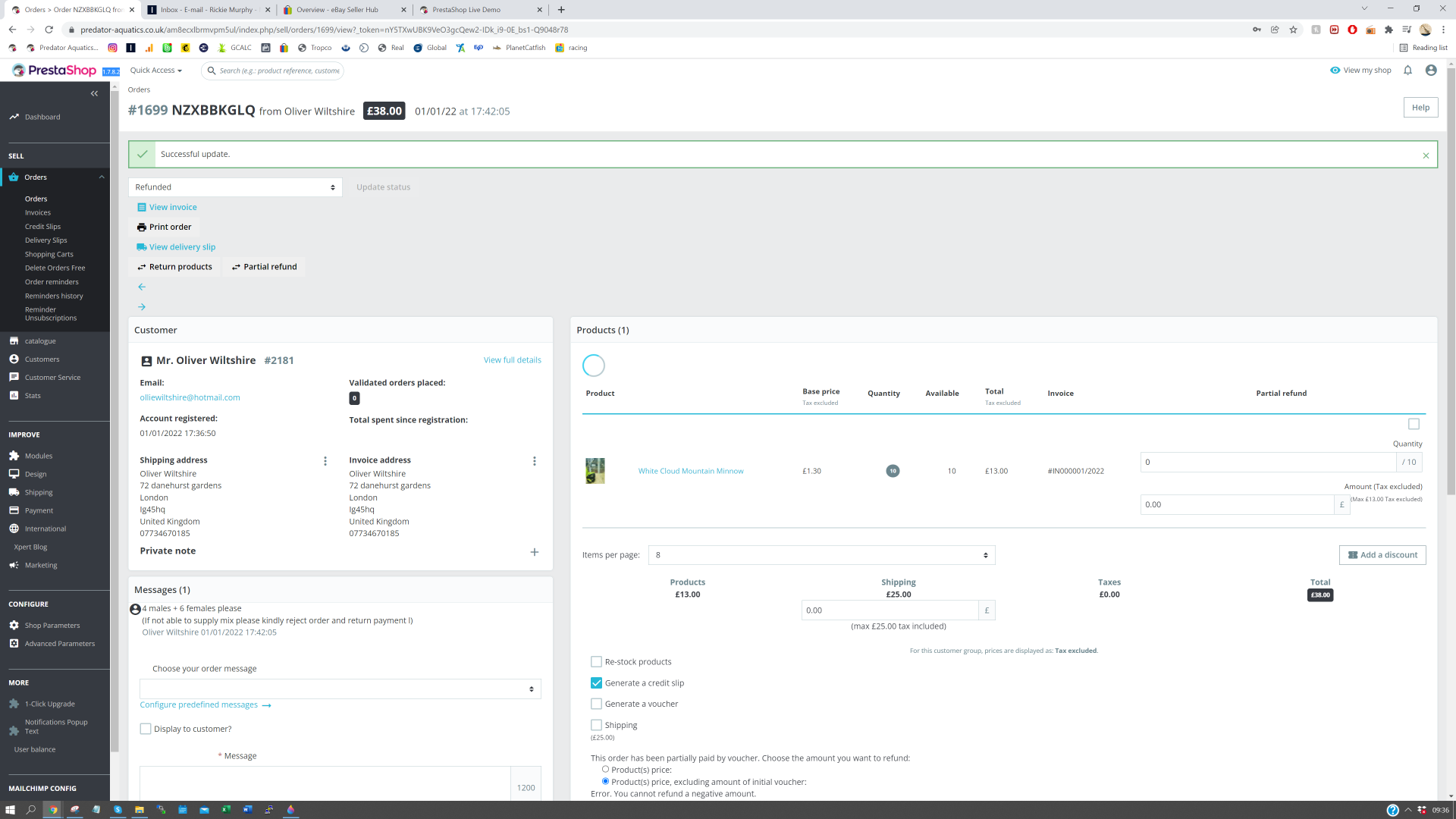Select Product(s) price radio option
Viewport: 1456px width, 819px height.
click(x=605, y=769)
